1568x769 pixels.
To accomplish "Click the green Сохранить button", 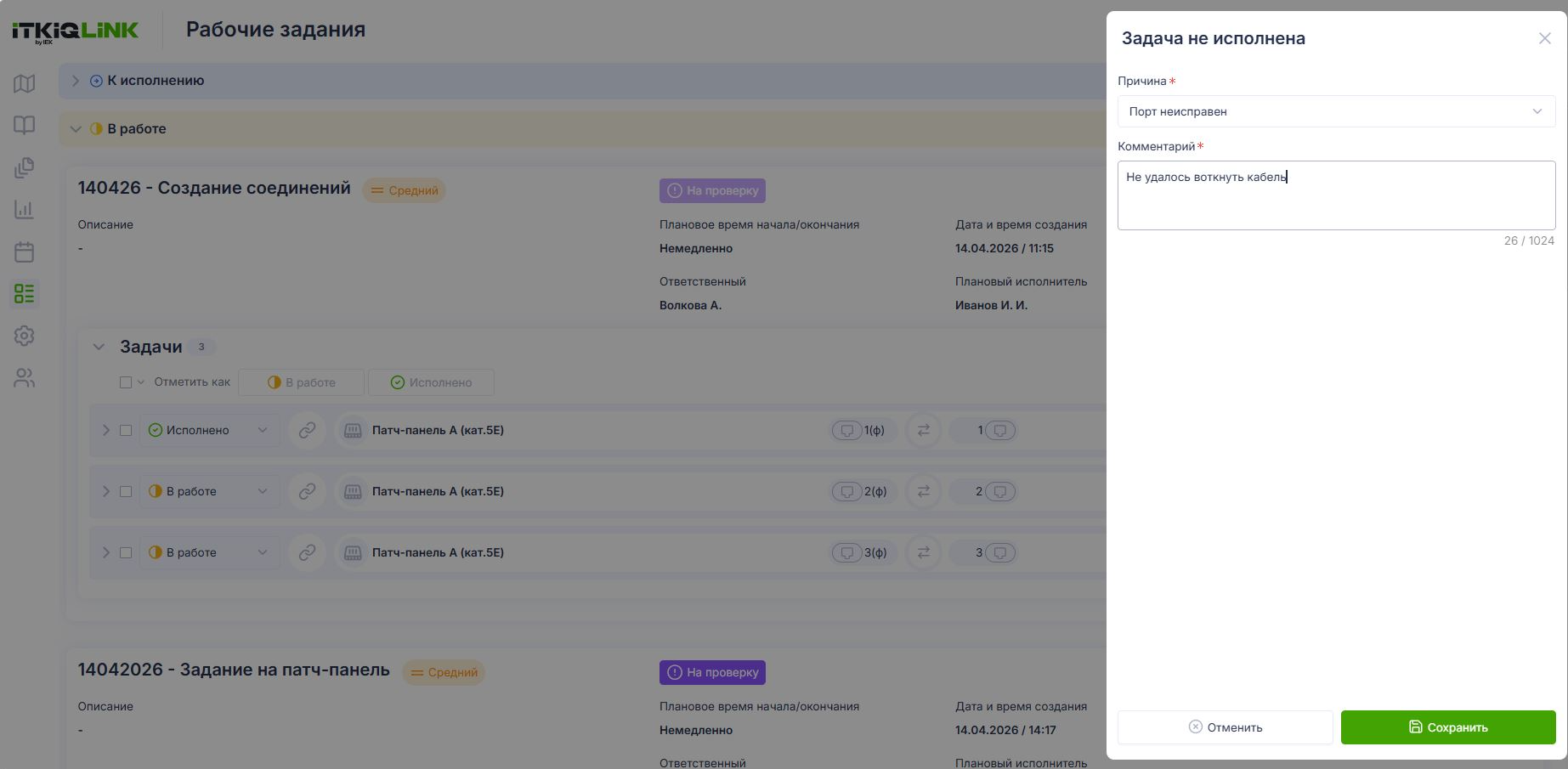I will coord(1448,727).
